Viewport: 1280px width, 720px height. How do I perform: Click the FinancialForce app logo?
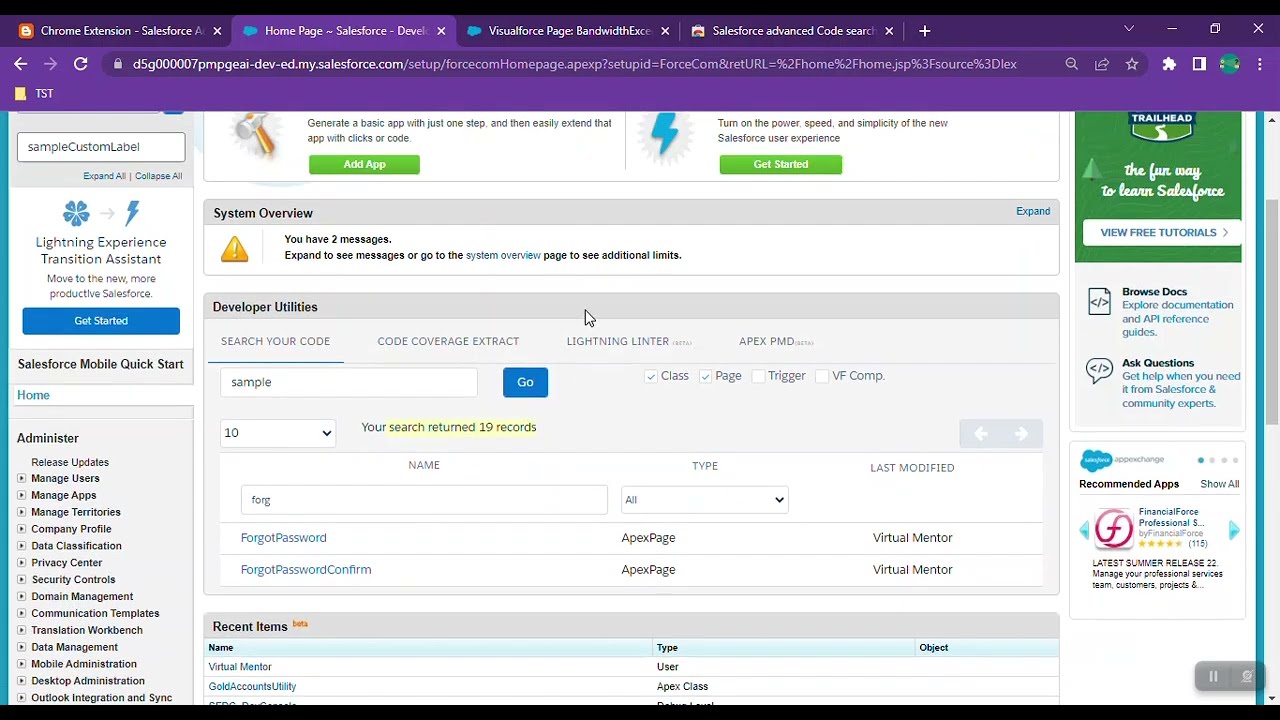coord(1113,528)
